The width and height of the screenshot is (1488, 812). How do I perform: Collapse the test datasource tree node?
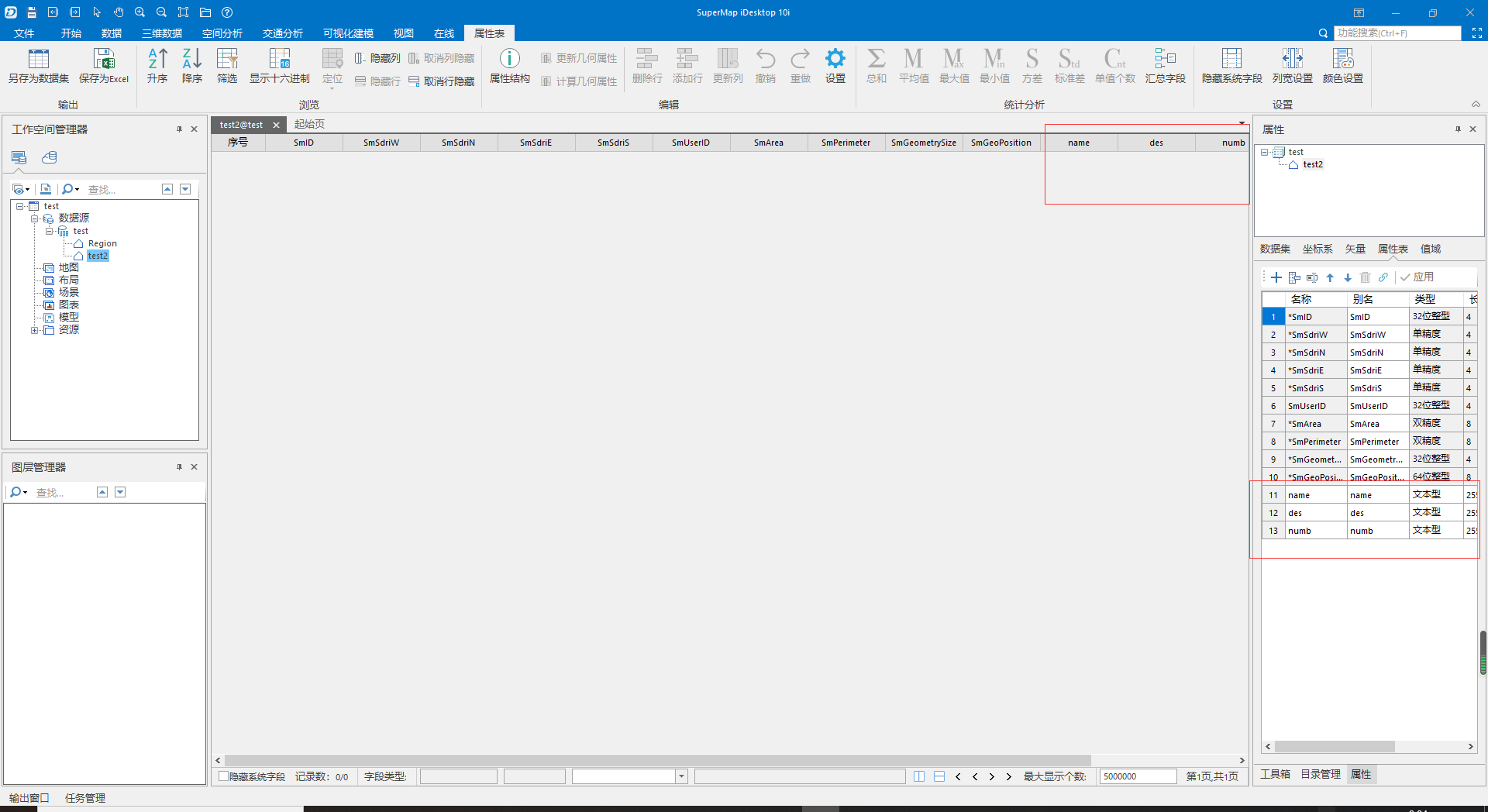(x=49, y=231)
